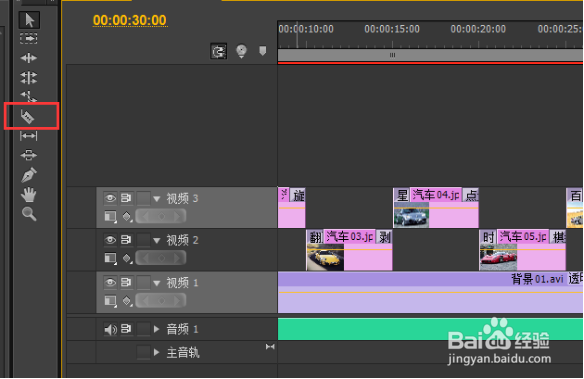Click the Set unnumbered marker icon

(x=263, y=51)
